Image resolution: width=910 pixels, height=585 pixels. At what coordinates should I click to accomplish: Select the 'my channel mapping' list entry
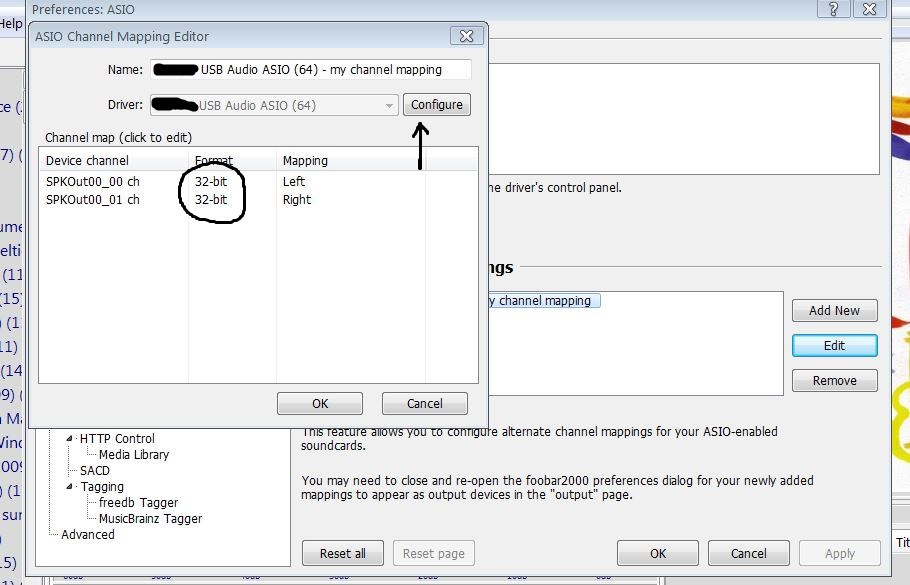tap(544, 301)
